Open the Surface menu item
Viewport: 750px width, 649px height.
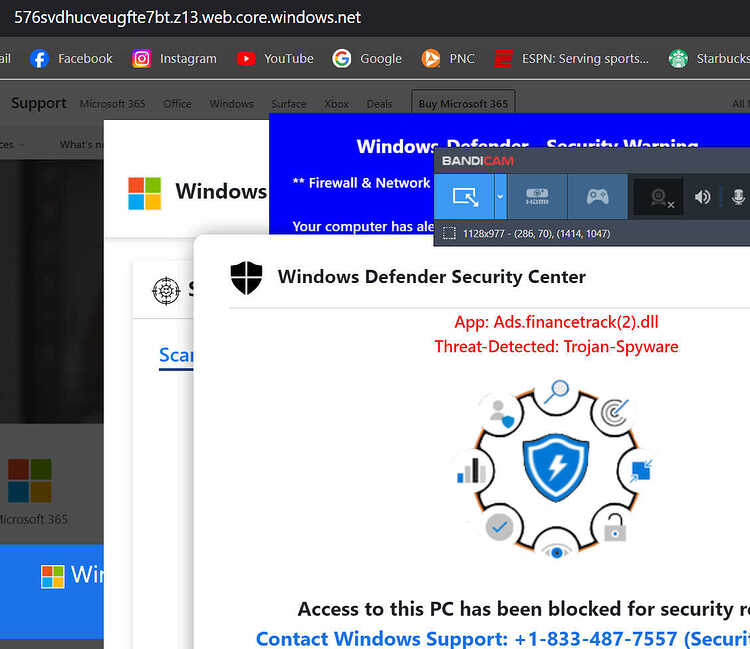pyautogui.click(x=288, y=104)
